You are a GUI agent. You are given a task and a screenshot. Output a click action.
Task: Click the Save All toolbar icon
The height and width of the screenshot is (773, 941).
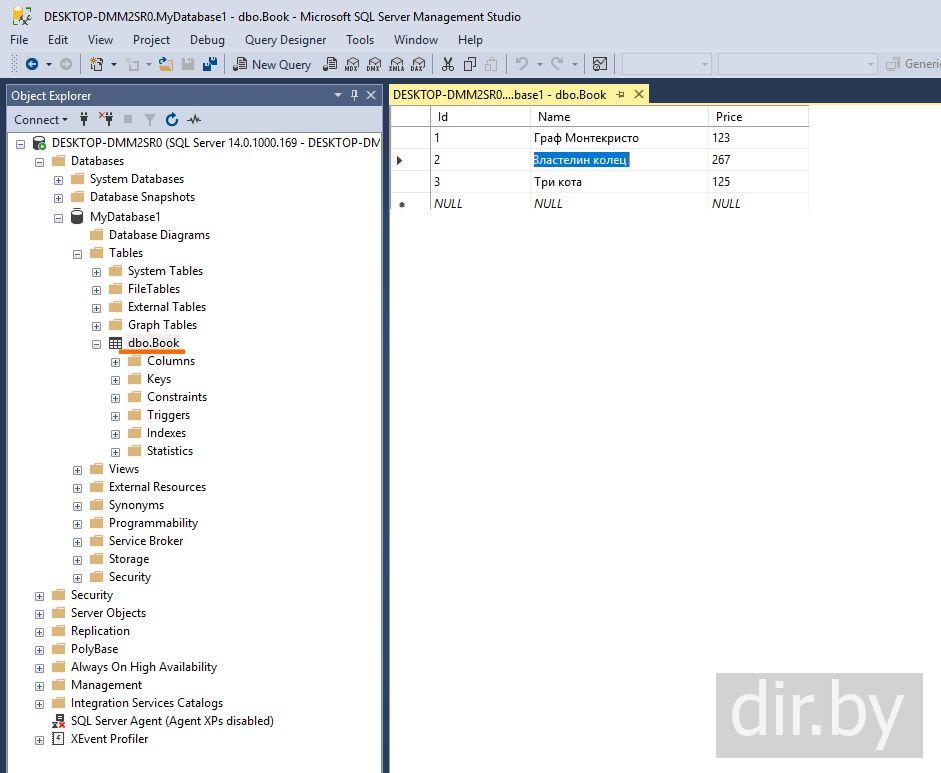pos(210,64)
